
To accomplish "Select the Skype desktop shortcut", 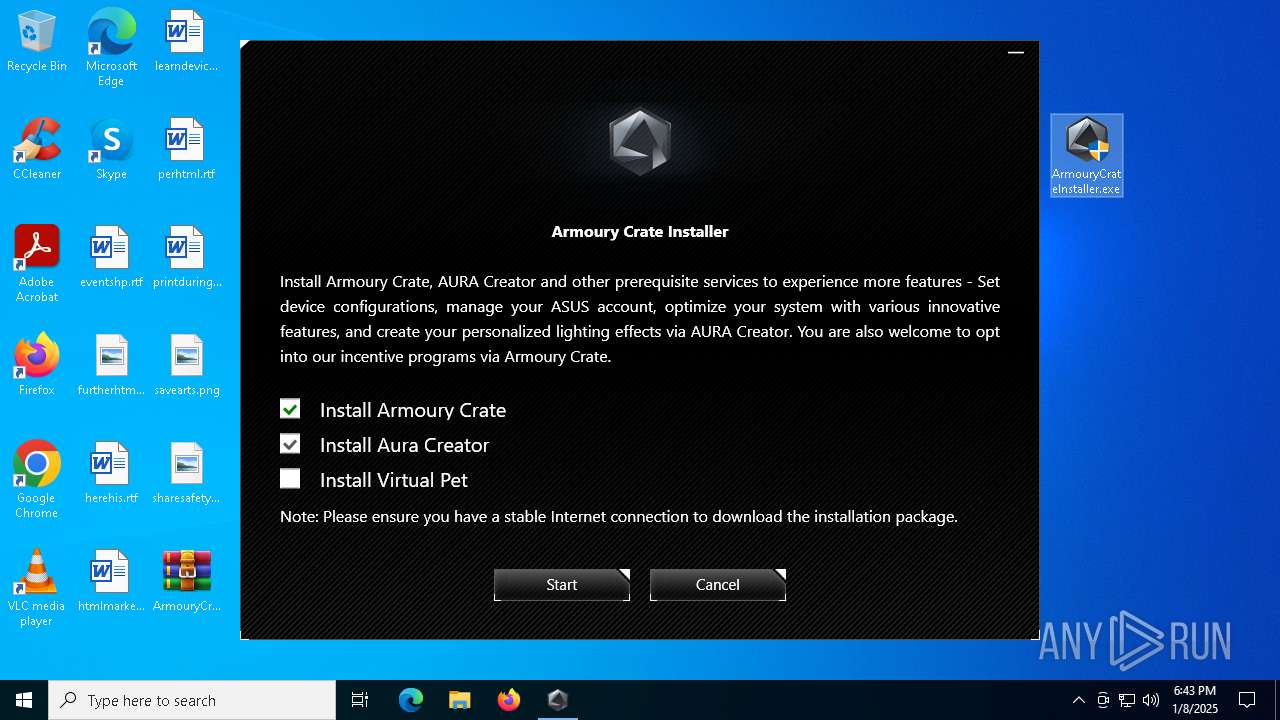I will 111,150.
